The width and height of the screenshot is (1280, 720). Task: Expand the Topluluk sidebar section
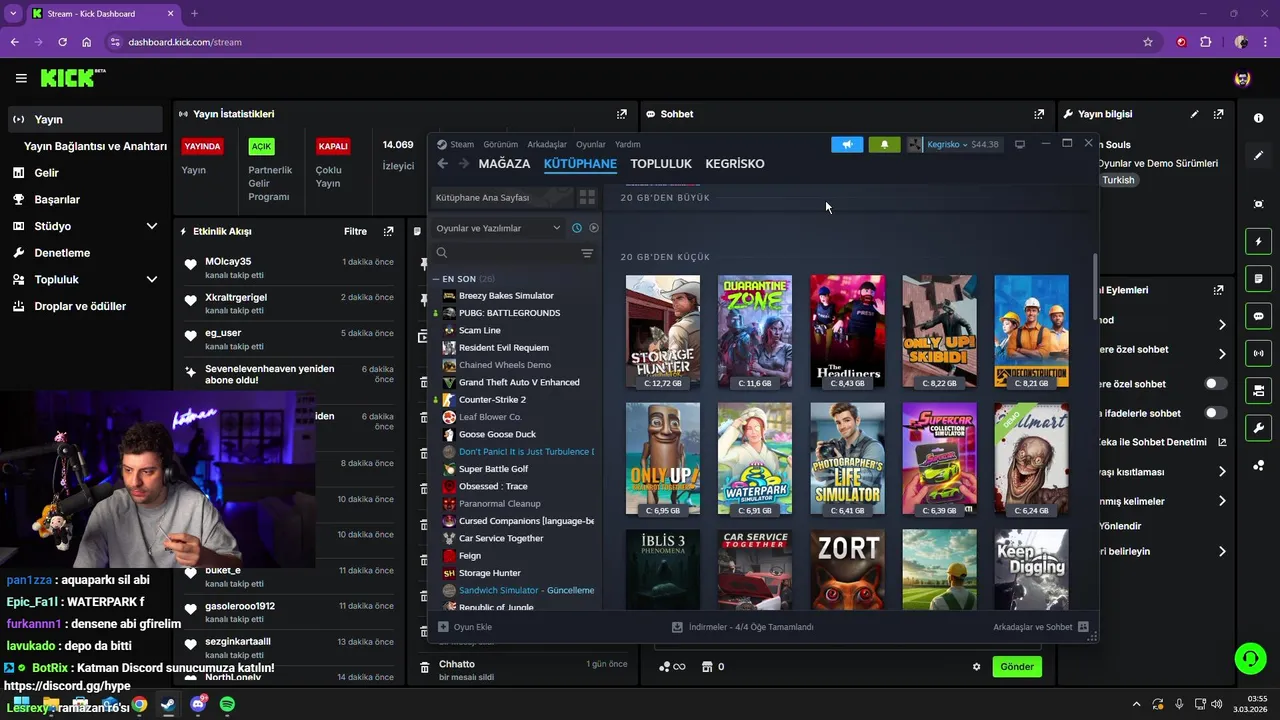pos(152,279)
